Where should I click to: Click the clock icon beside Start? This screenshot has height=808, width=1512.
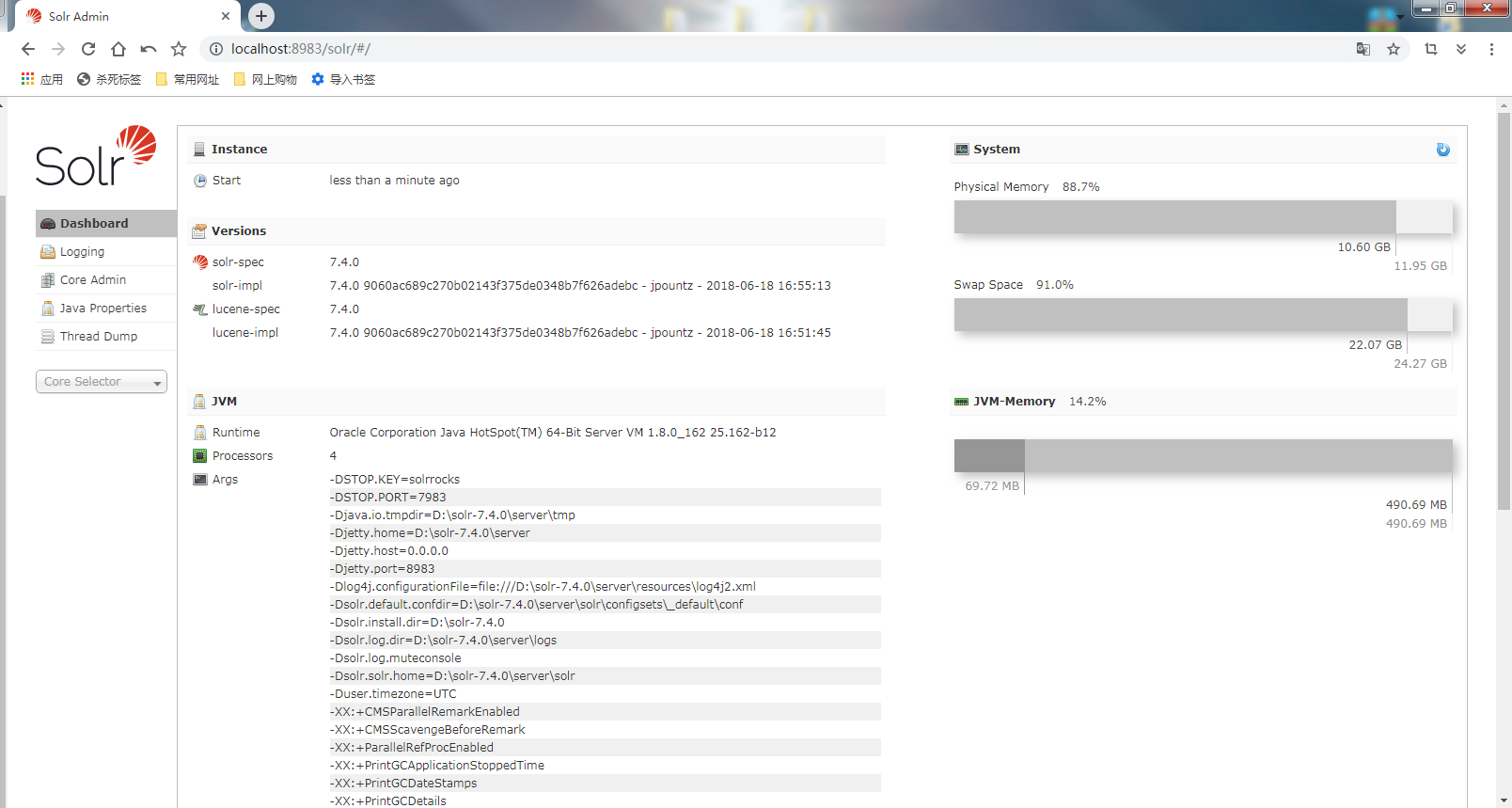pos(200,181)
